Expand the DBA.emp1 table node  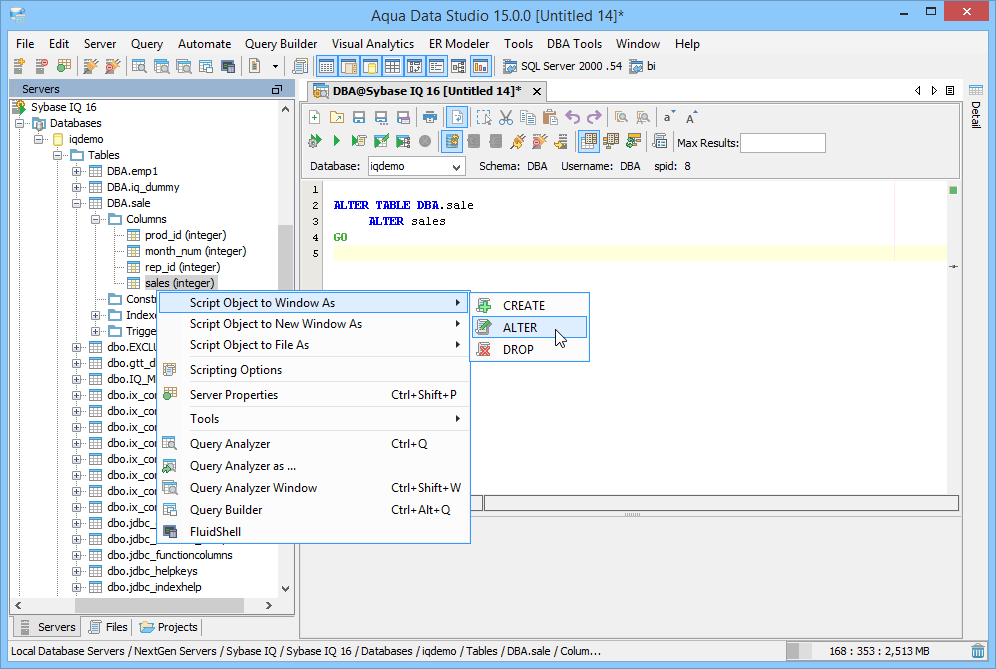click(x=77, y=171)
